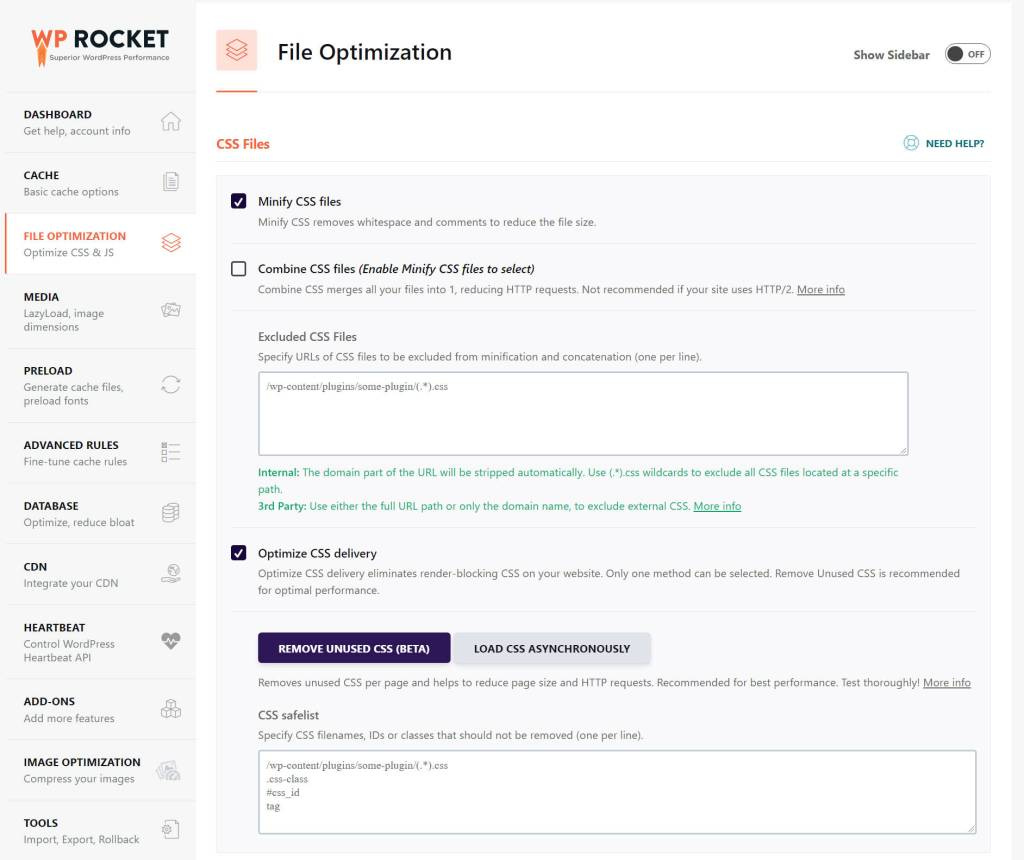Click the Tools gear-document icon
The image size is (1024, 860).
tap(170, 829)
